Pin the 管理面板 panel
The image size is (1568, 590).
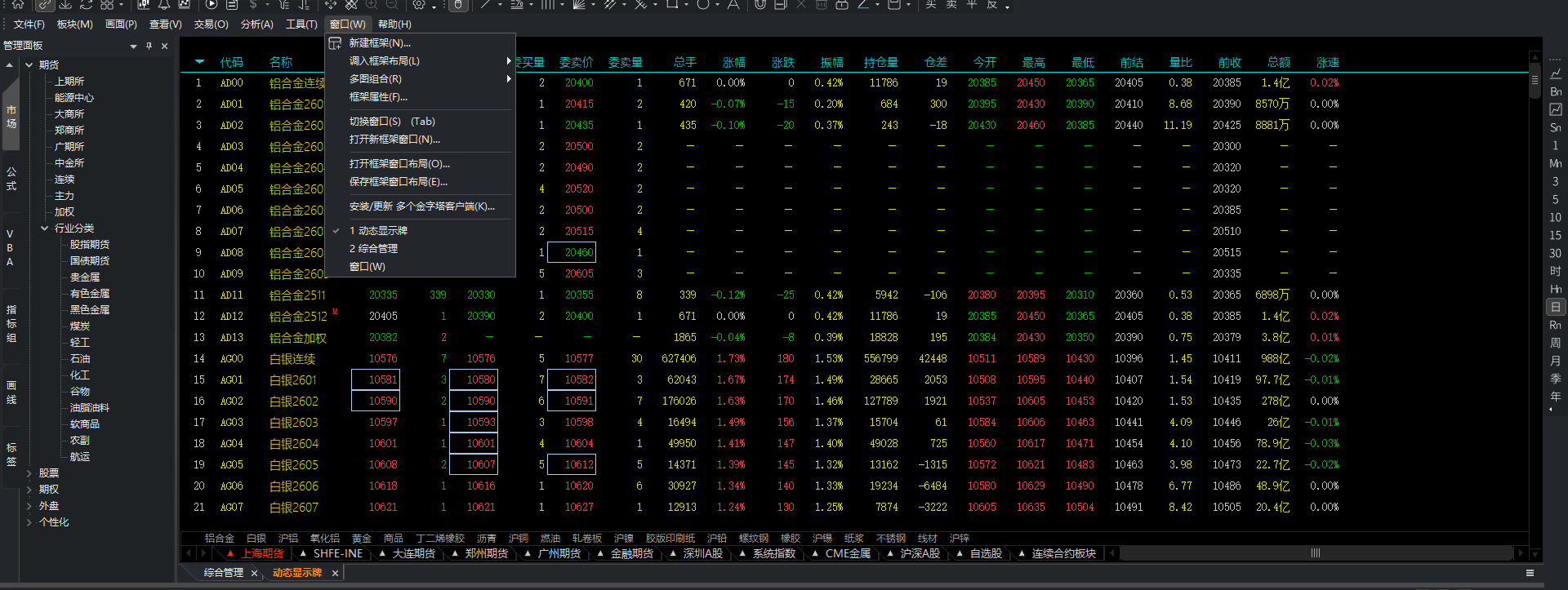pyautogui.click(x=149, y=46)
